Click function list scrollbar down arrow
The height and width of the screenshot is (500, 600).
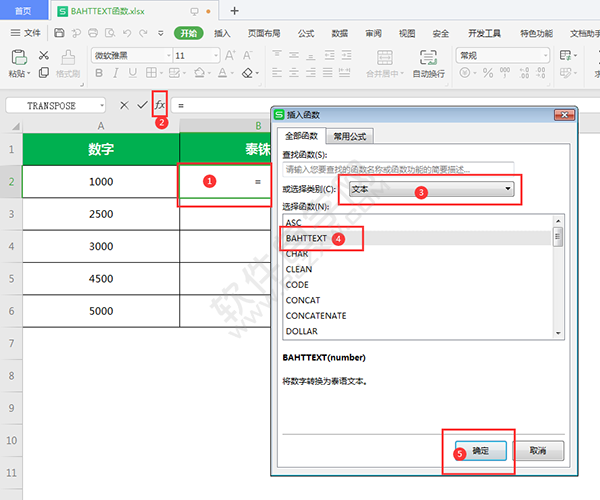coord(558,333)
